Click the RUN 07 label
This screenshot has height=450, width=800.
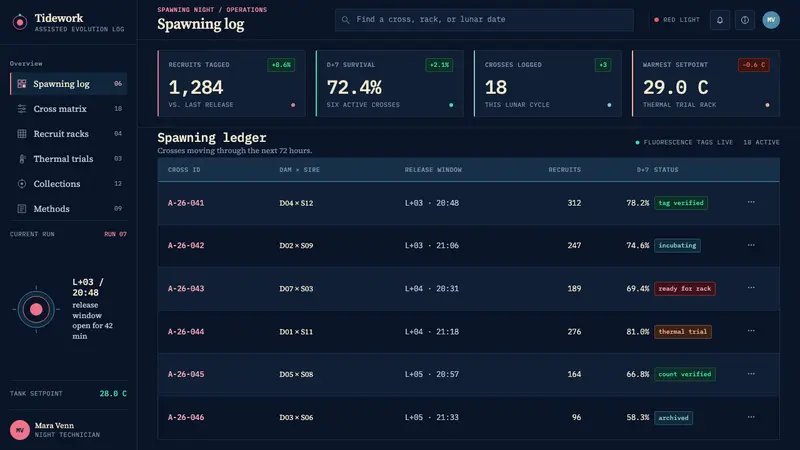[x=115, y=234]
